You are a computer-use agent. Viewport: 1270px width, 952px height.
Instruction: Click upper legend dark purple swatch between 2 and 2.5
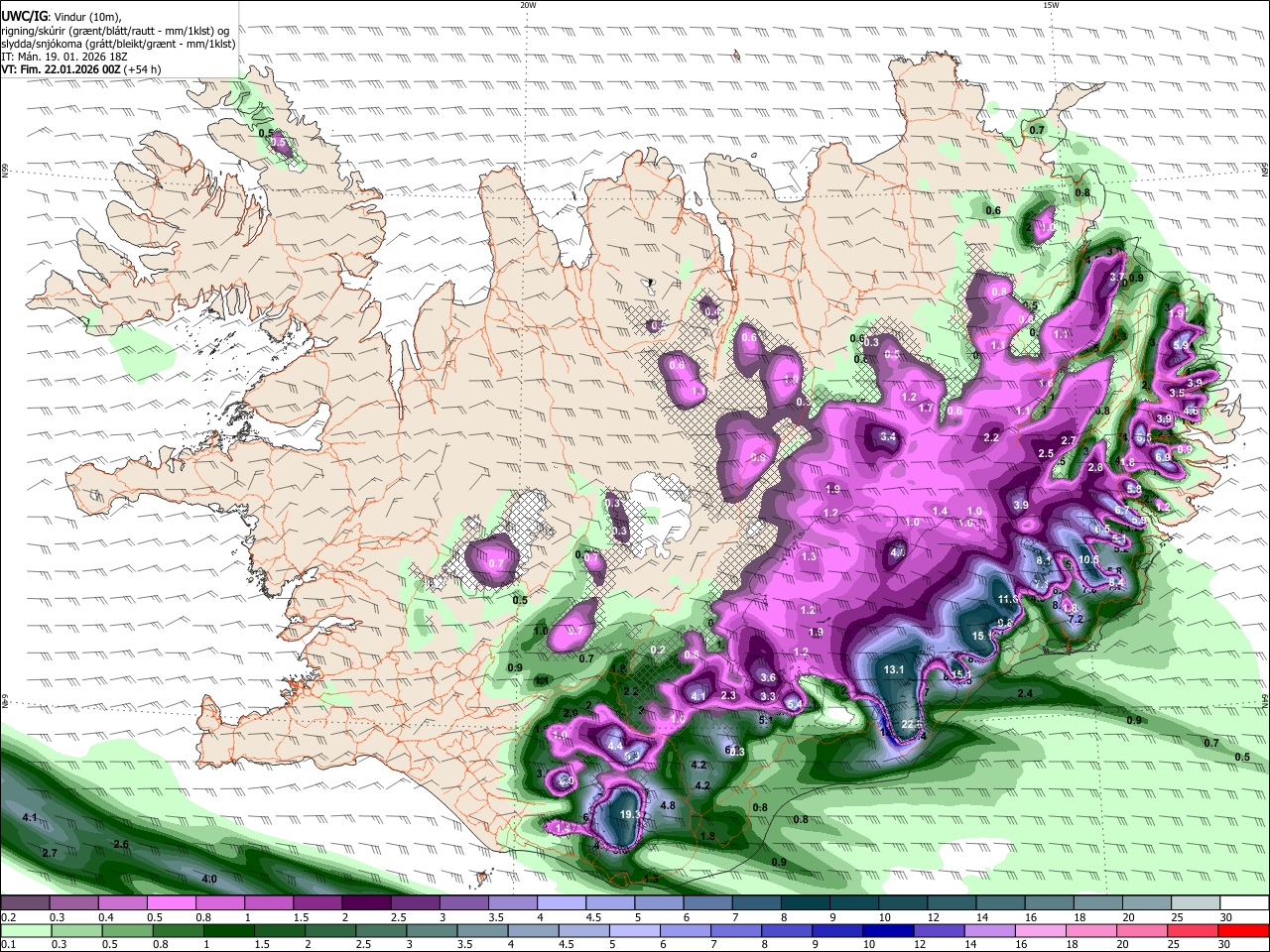point(366,902)
